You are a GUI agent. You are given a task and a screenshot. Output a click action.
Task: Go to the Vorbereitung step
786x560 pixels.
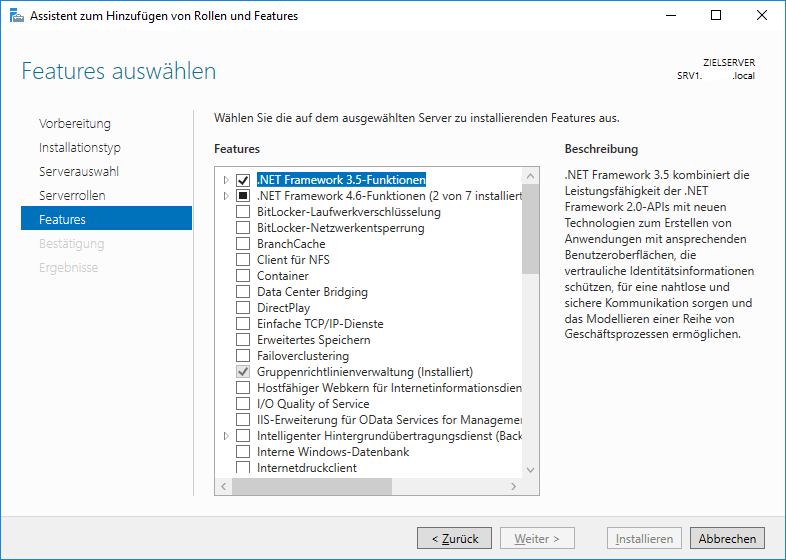pos(75,124)
